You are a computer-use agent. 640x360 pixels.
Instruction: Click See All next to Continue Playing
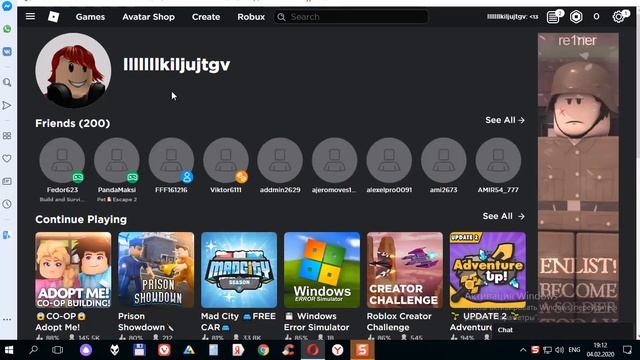pyautogui.click(x=503, y=216)
